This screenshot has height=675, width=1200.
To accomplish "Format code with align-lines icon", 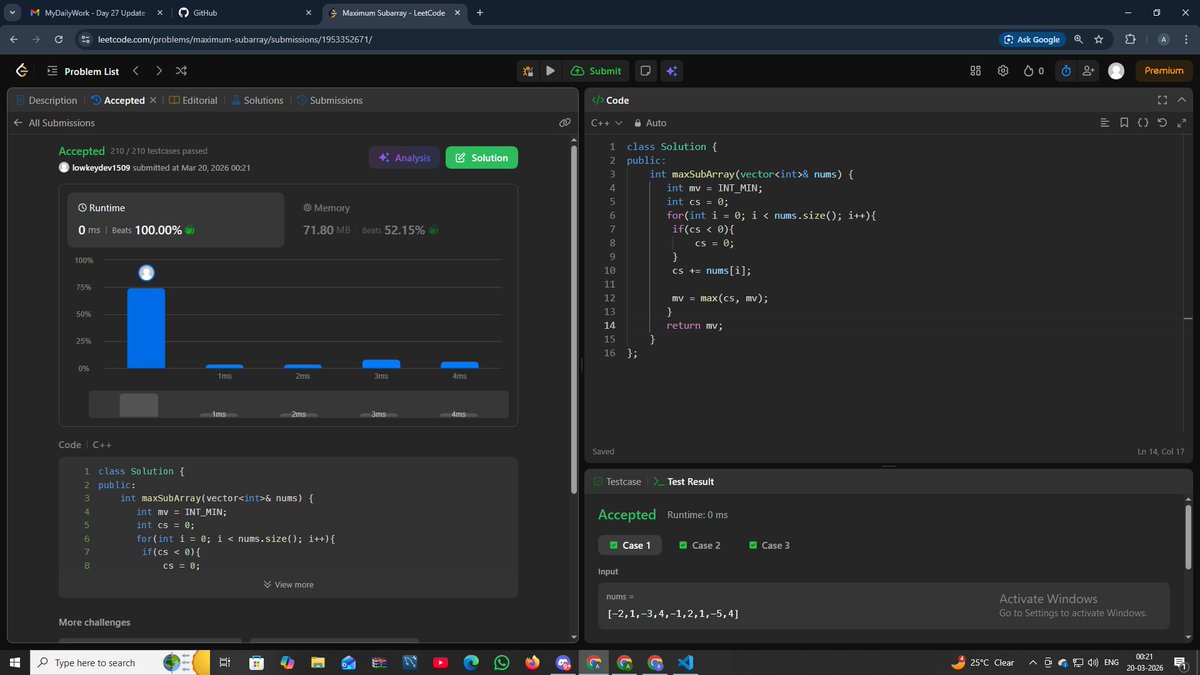I will [1105, 123].
